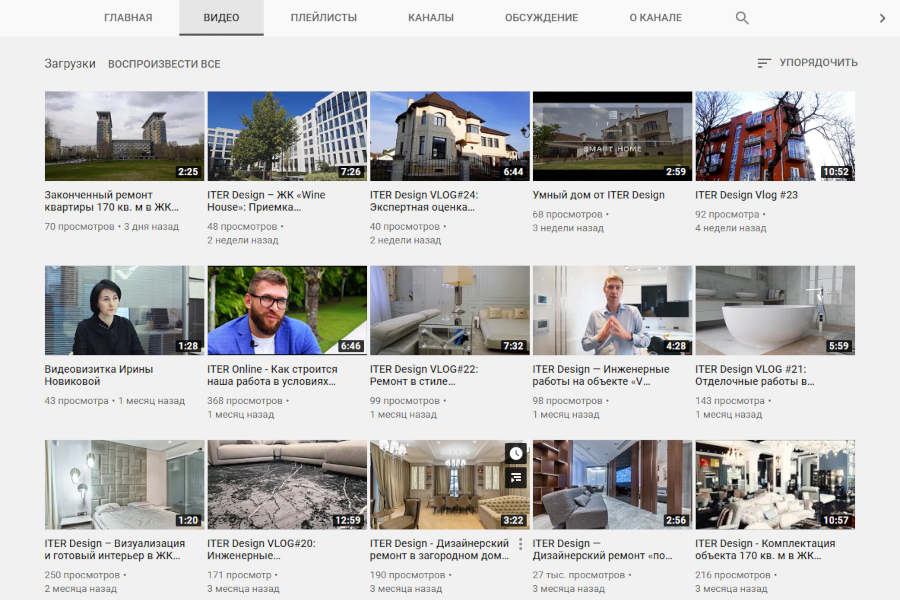The height and width of the screenshot is (600, 900).
Task: Click Watch Later clock icon on thumbnail
Action: coord(516,453)
